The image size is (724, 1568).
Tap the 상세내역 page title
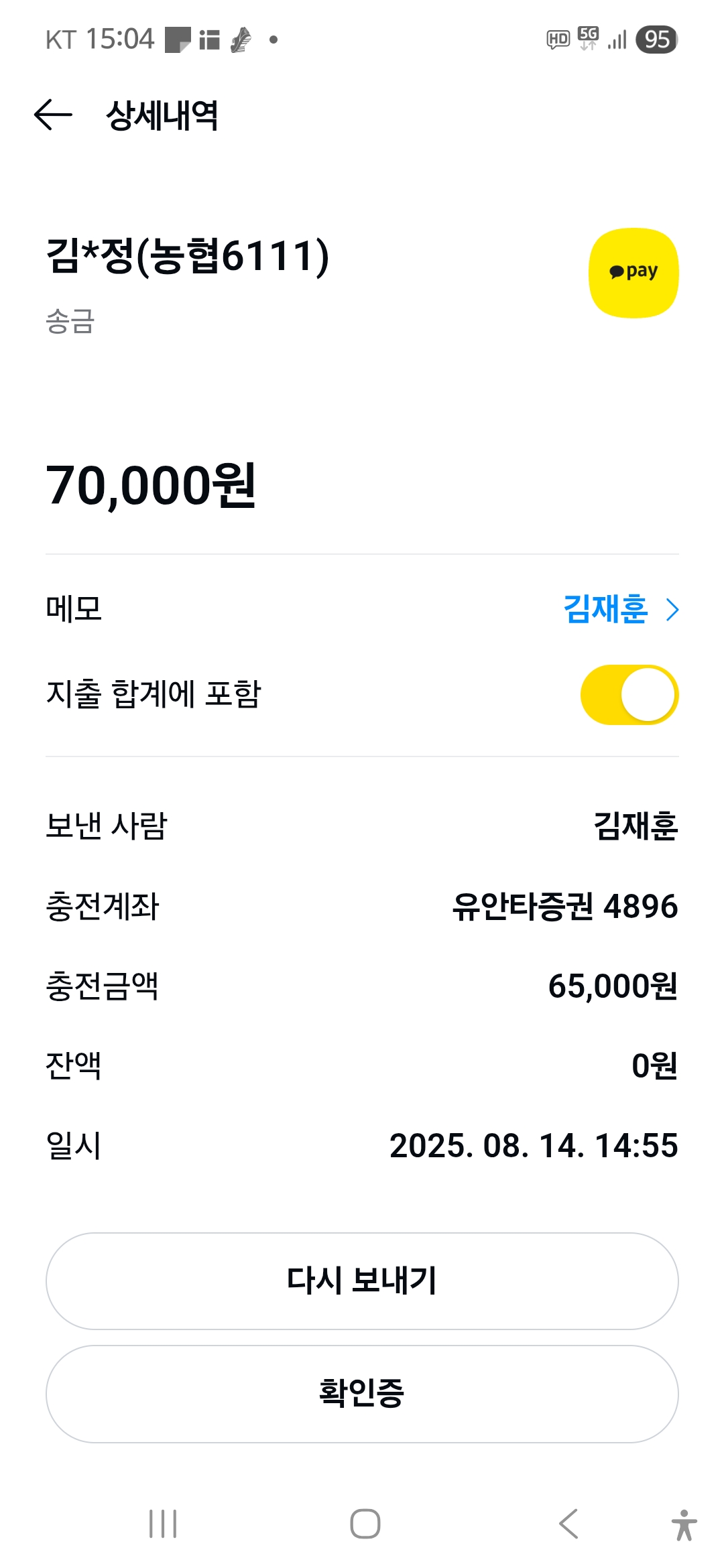coord(162,115)
